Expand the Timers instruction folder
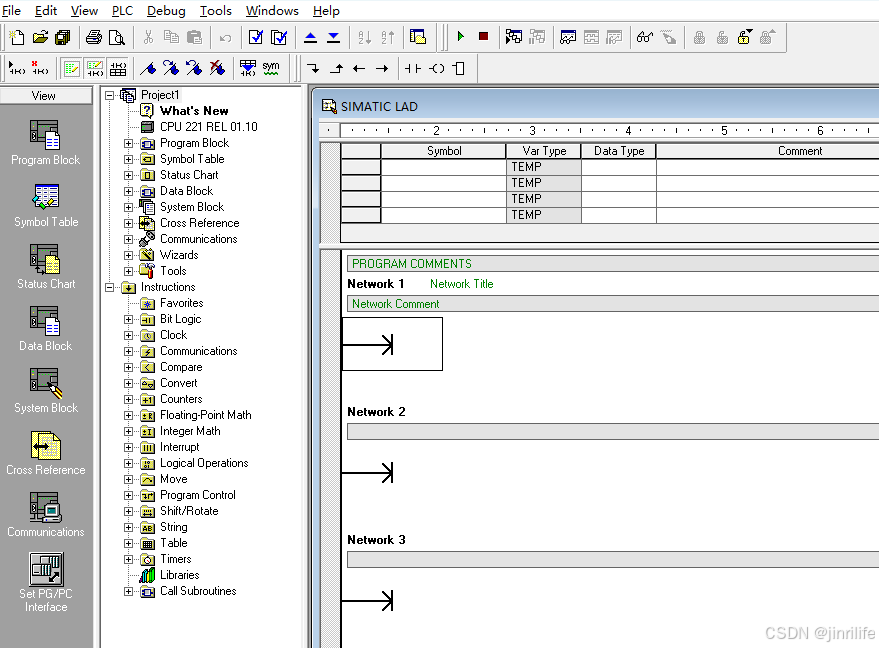Image resolution: width=879 pixels, height=648 pixels. click(128, 559)
